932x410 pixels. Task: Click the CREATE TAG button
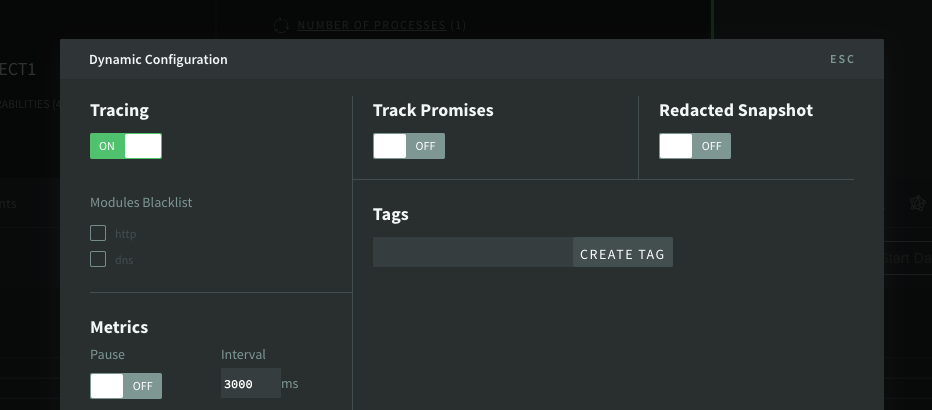point(622,253)
